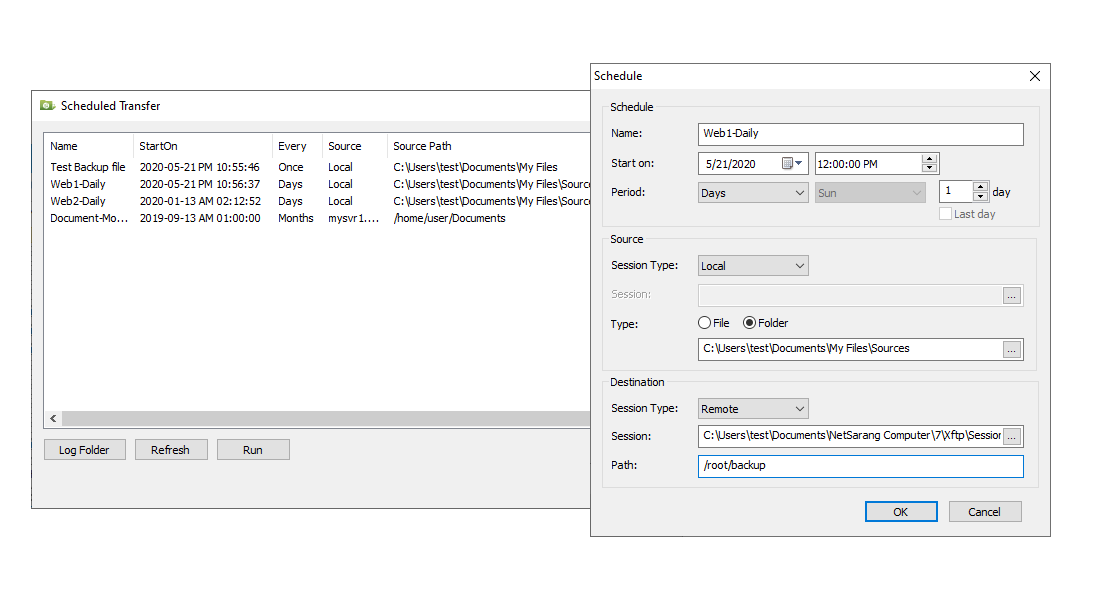1100x600 pixels.
Task: Select the Document-Mo... schedule row
Action: [x=317, y=218]
